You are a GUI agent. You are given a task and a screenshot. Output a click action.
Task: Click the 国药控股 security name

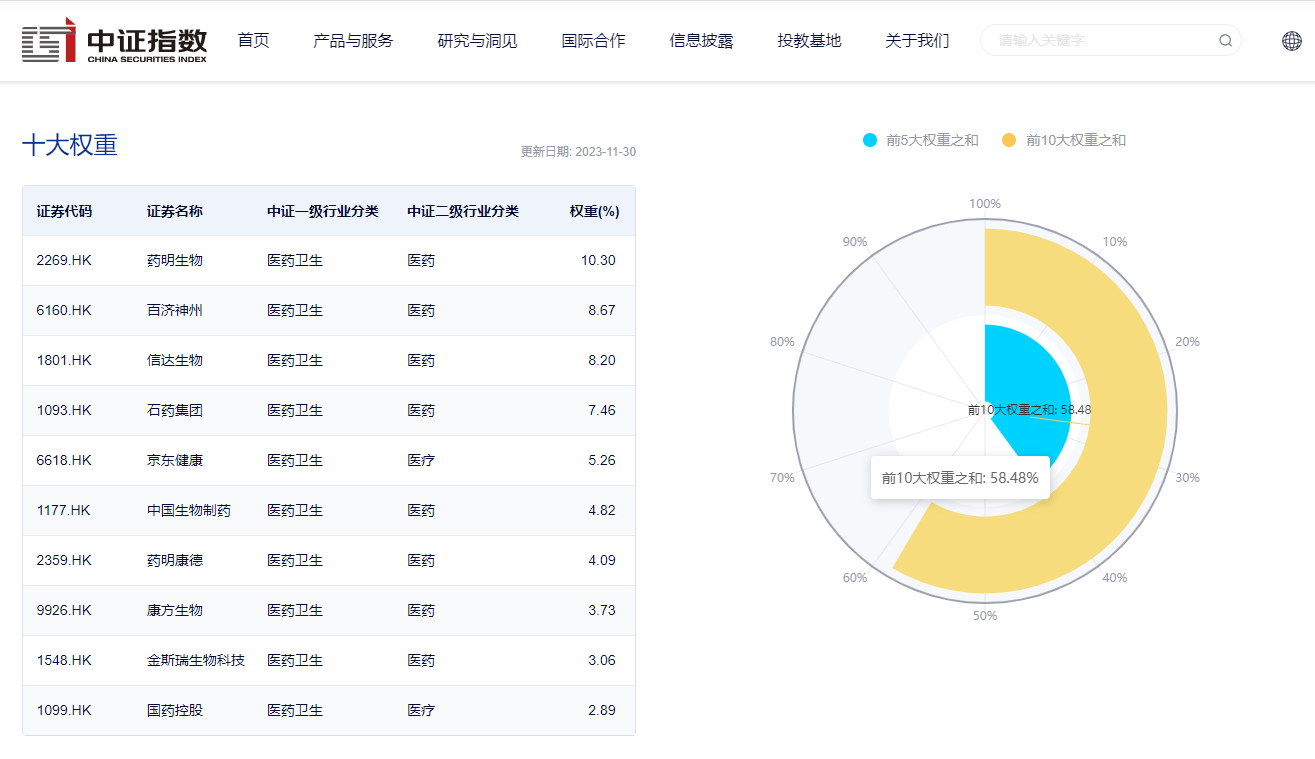point(175,710)
